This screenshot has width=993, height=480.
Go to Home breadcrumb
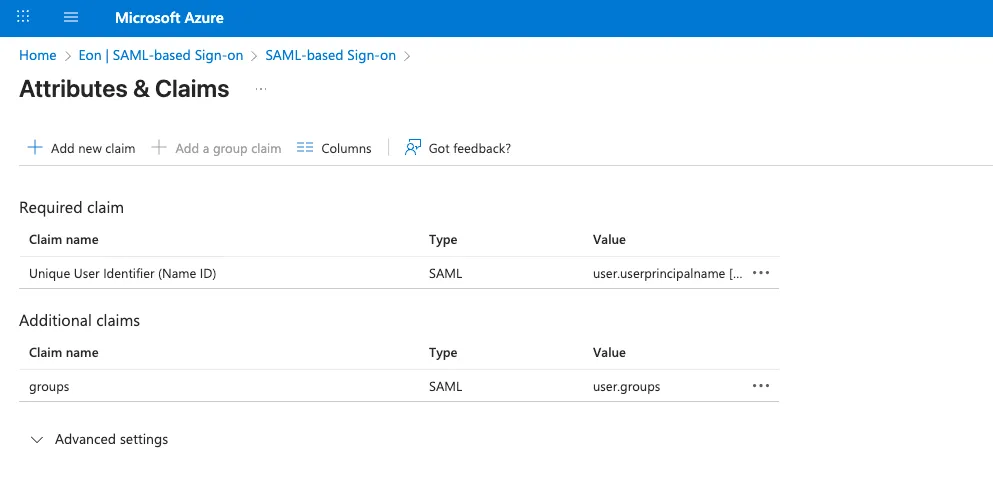click(37, 55)
